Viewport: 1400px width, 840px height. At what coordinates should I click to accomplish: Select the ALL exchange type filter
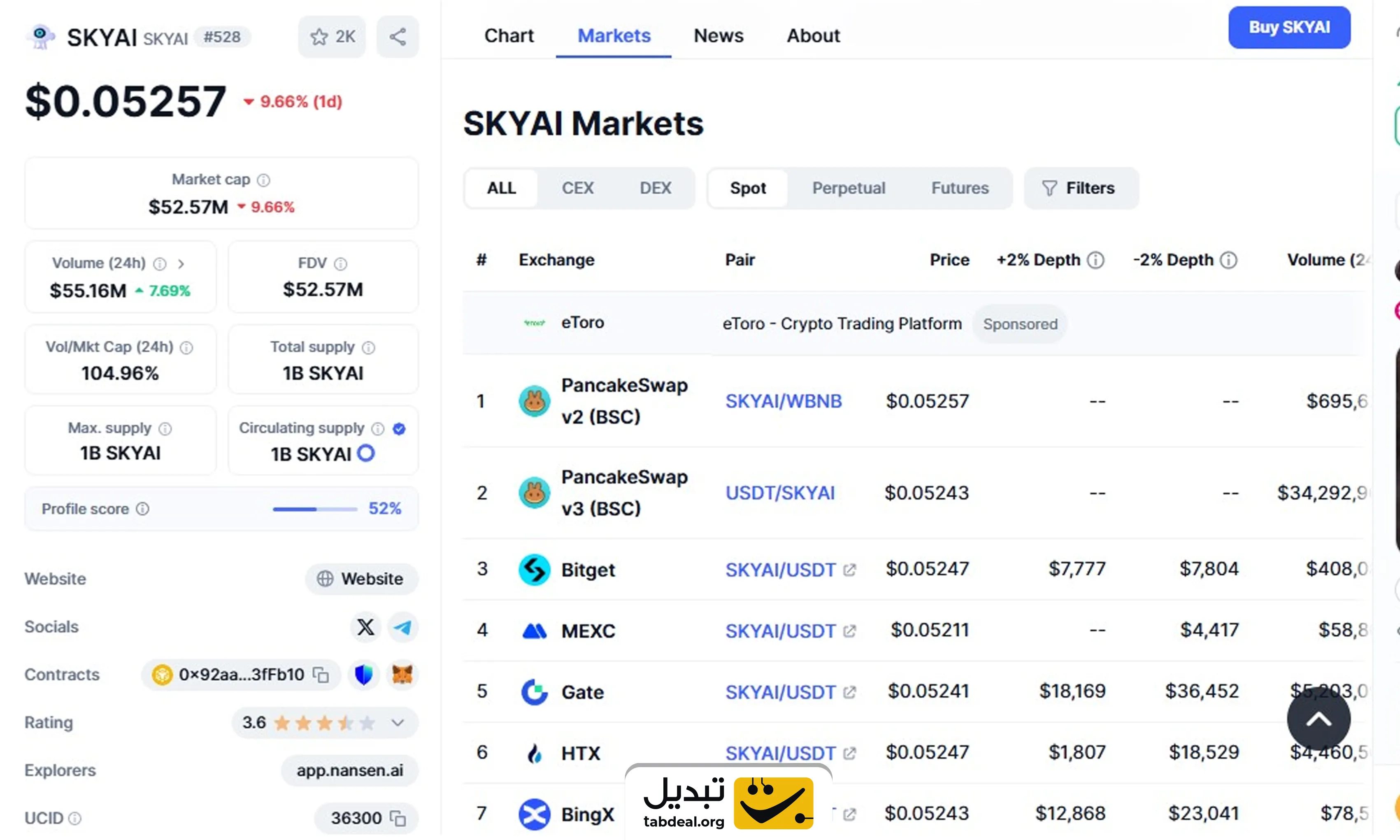click(x=501, y=188)
